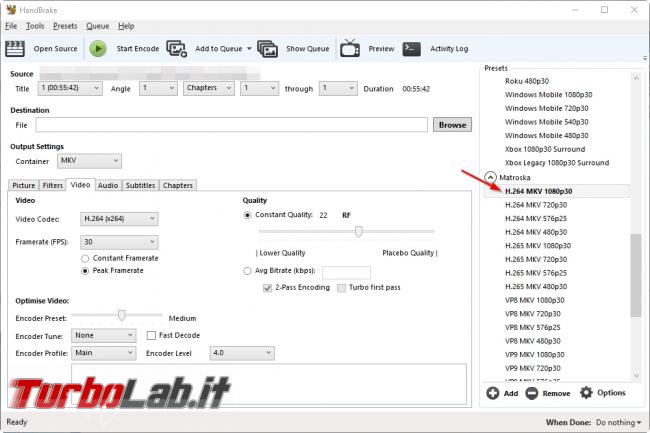Click the Remove preset minus icon

[x=532, y=393]
